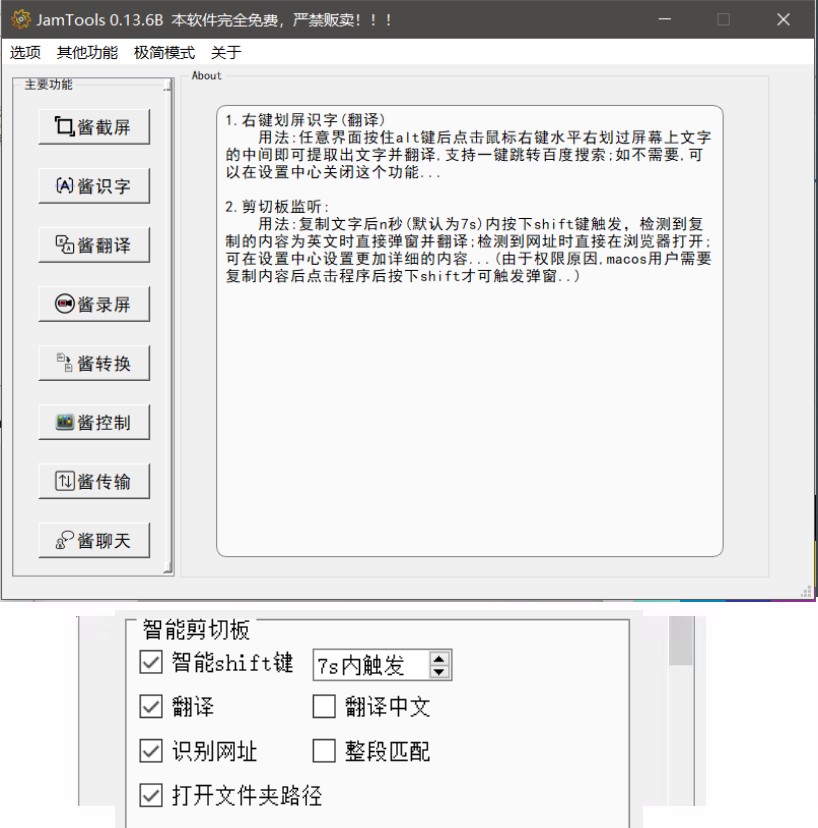
Task: Click the 酱控制 control icon
Action: (64, 422)
